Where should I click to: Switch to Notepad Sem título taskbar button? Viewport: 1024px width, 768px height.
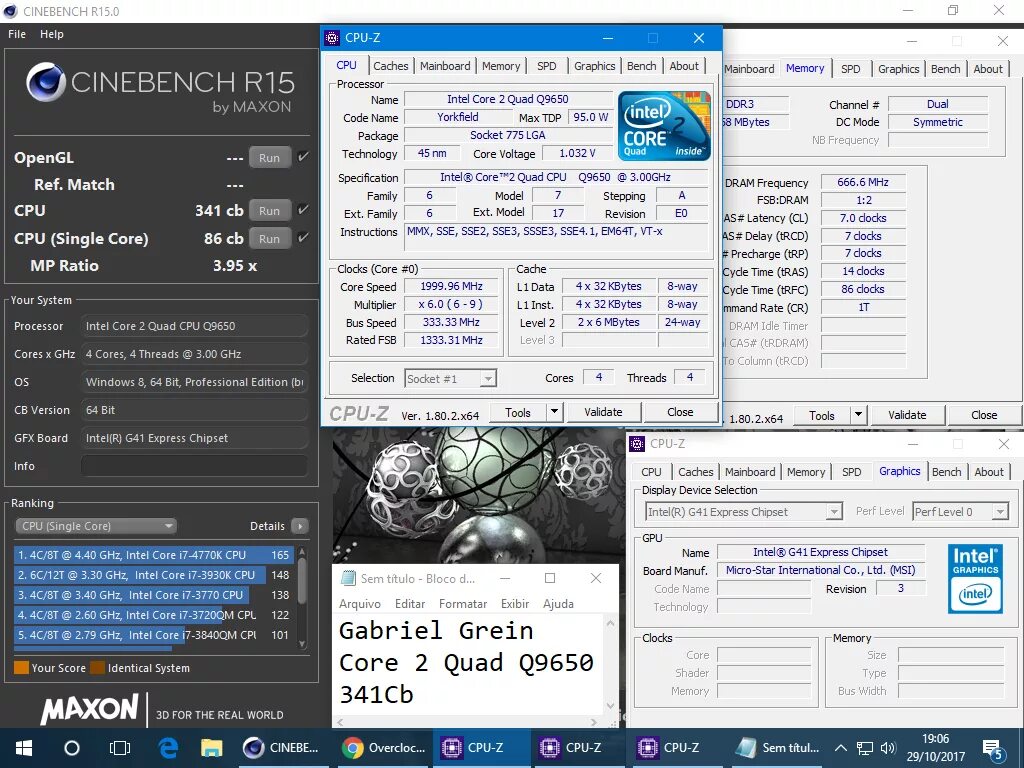point(777,748)
